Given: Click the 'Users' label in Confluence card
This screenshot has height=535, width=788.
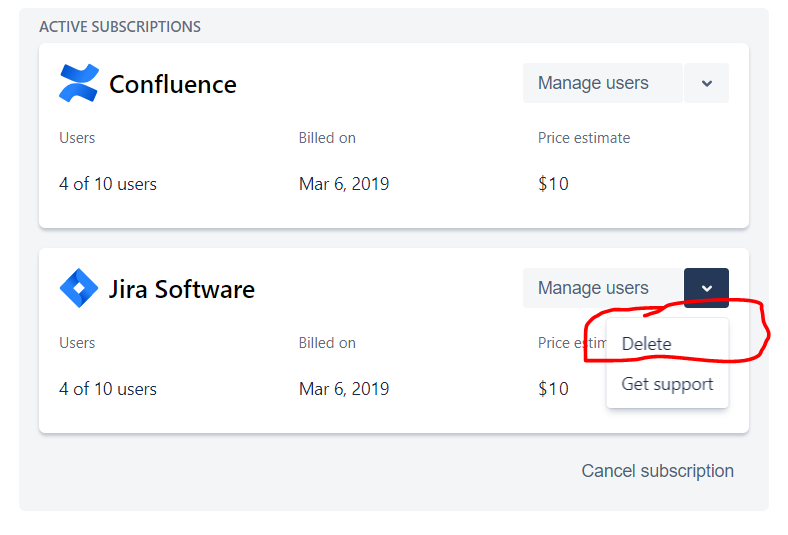Looking at the screenshot, I should click(77, 138).
